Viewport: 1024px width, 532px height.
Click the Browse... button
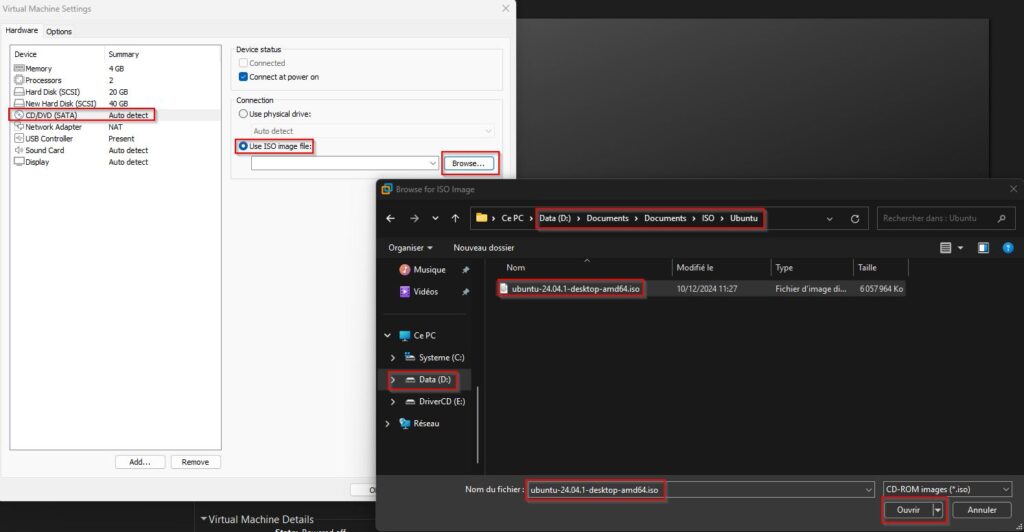pos(468,163)
